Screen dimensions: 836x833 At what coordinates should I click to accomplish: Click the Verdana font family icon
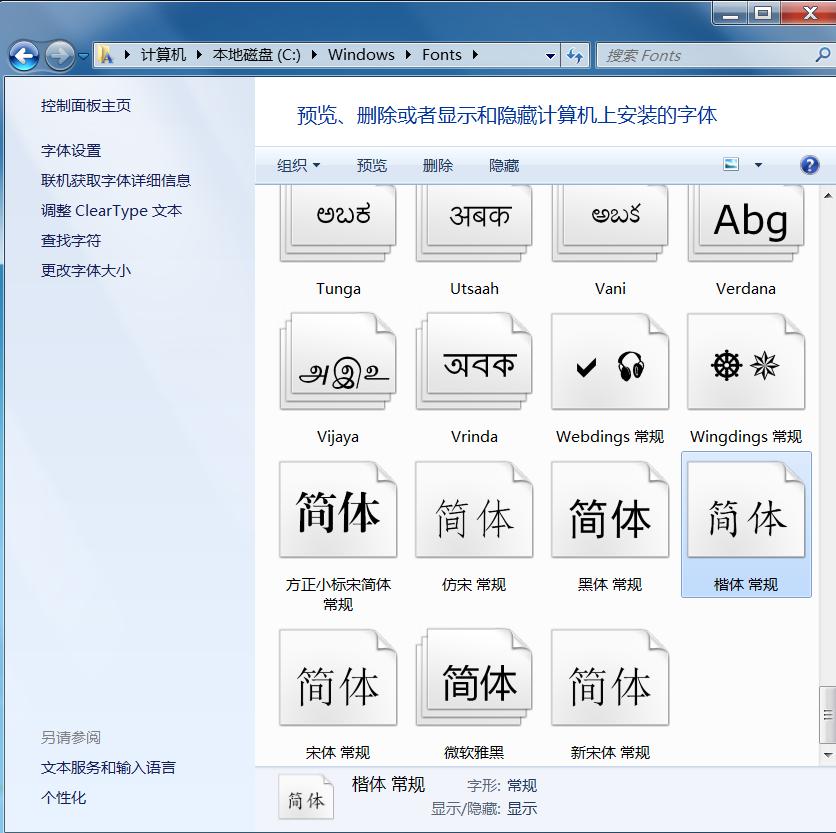point(746,223)
